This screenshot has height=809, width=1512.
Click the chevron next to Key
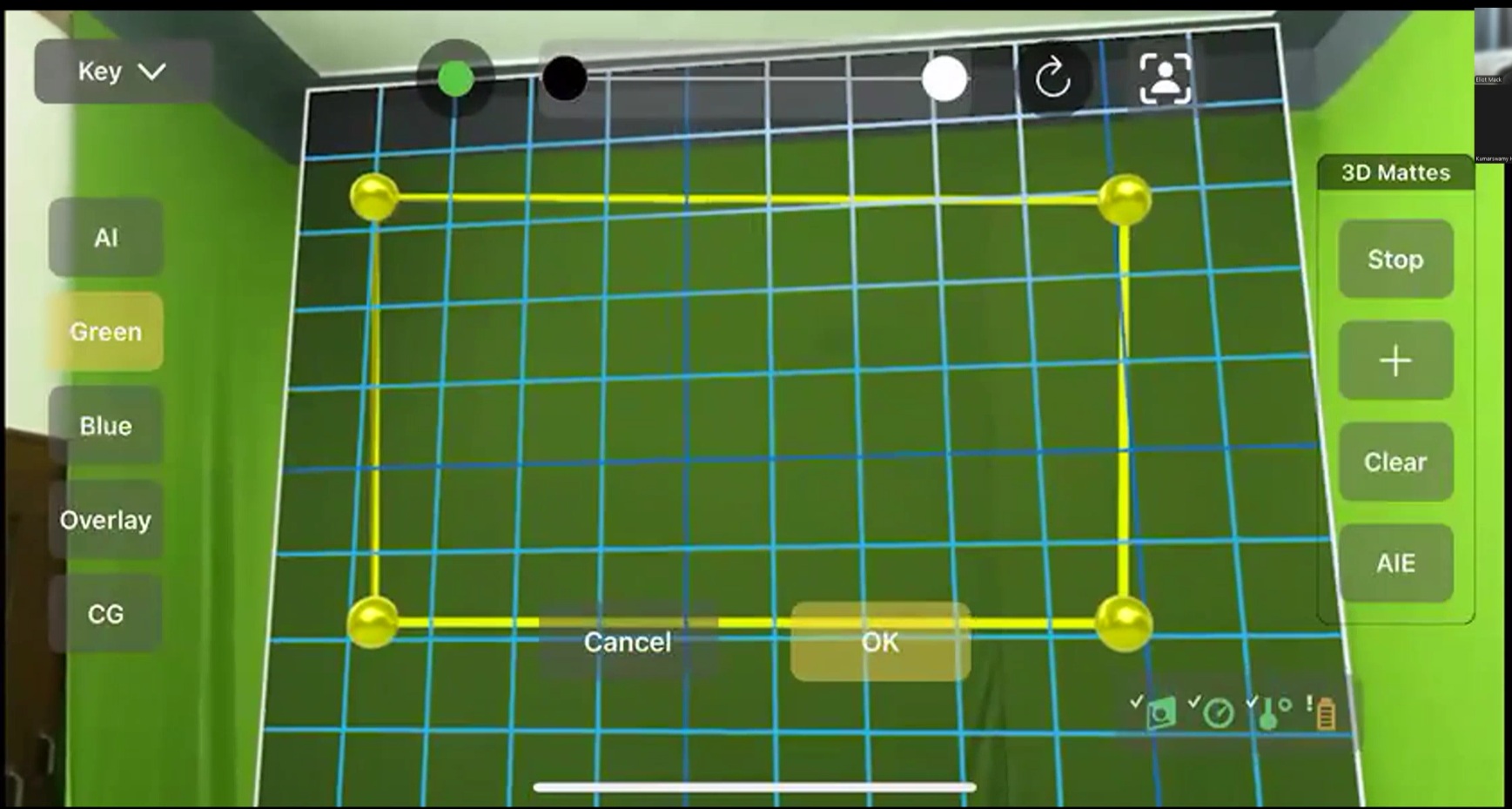point(152,71)
